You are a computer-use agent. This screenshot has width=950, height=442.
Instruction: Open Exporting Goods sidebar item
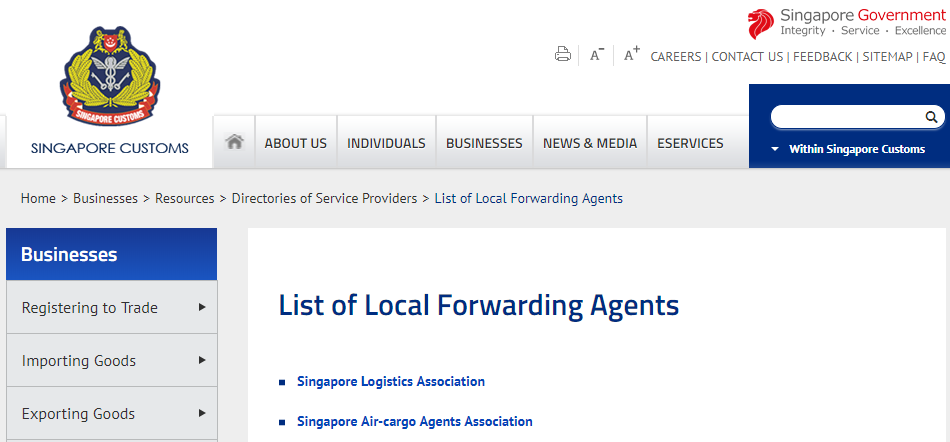point(111,414)
